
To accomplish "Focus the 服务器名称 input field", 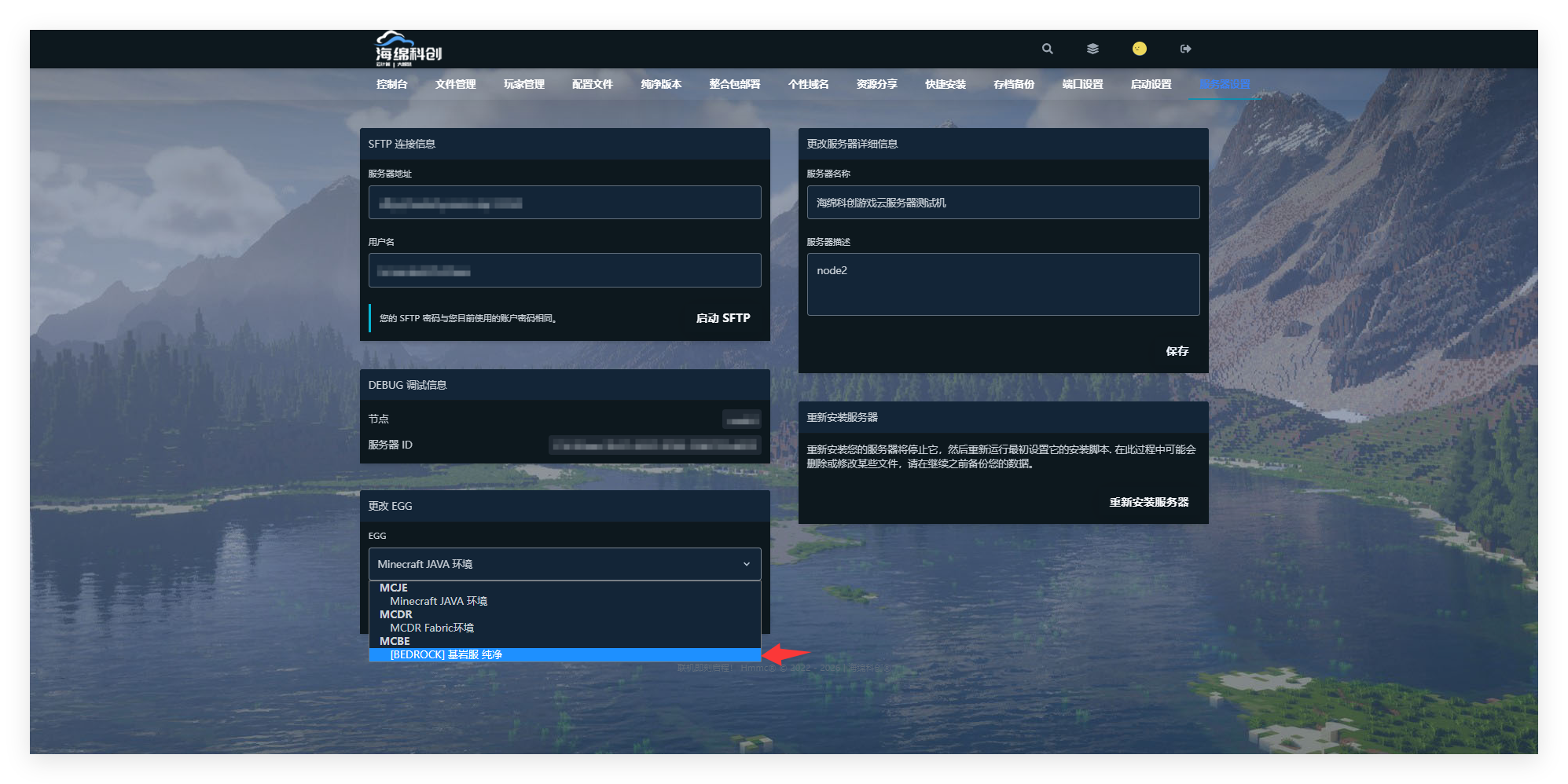I will pyautogui.click(x=1003, y=203).
